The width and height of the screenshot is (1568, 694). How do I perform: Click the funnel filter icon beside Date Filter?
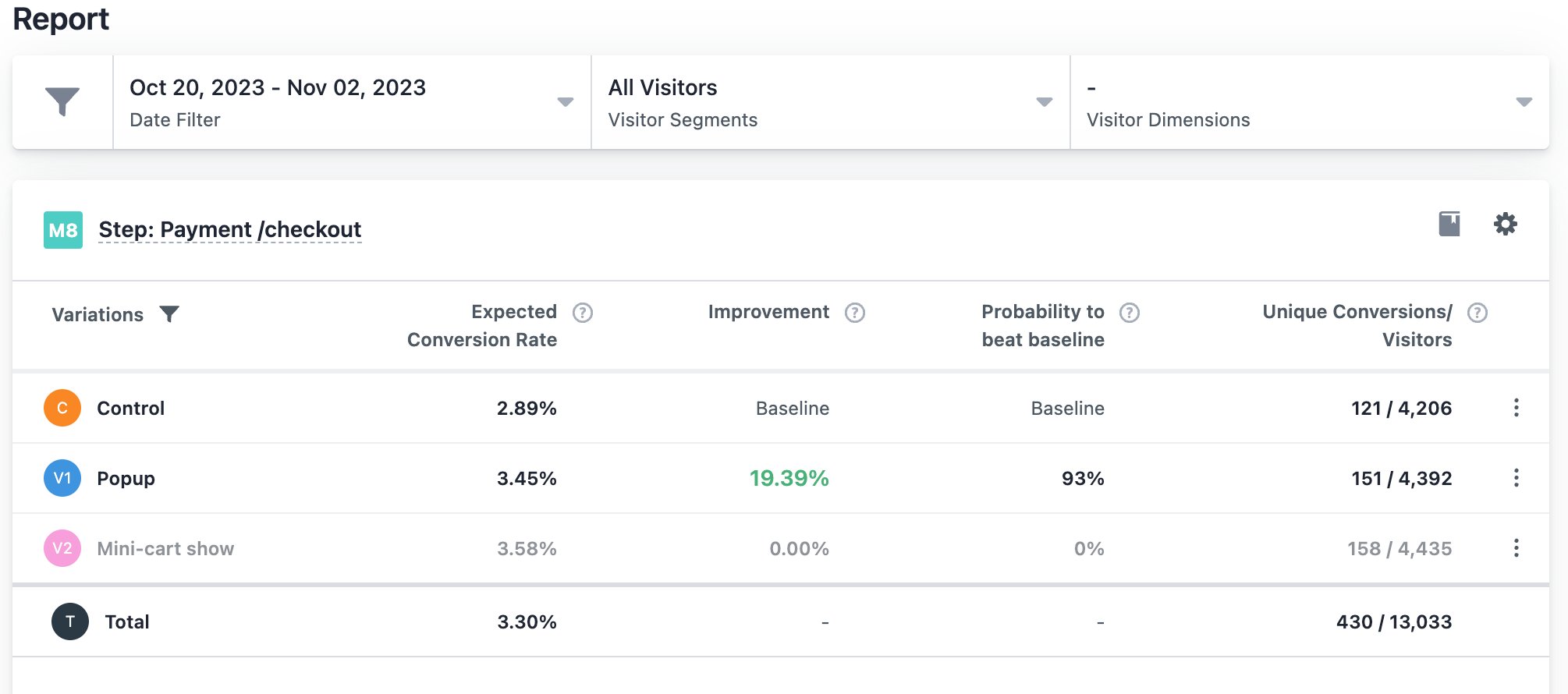pyautogui.click(x=62, y=102)
